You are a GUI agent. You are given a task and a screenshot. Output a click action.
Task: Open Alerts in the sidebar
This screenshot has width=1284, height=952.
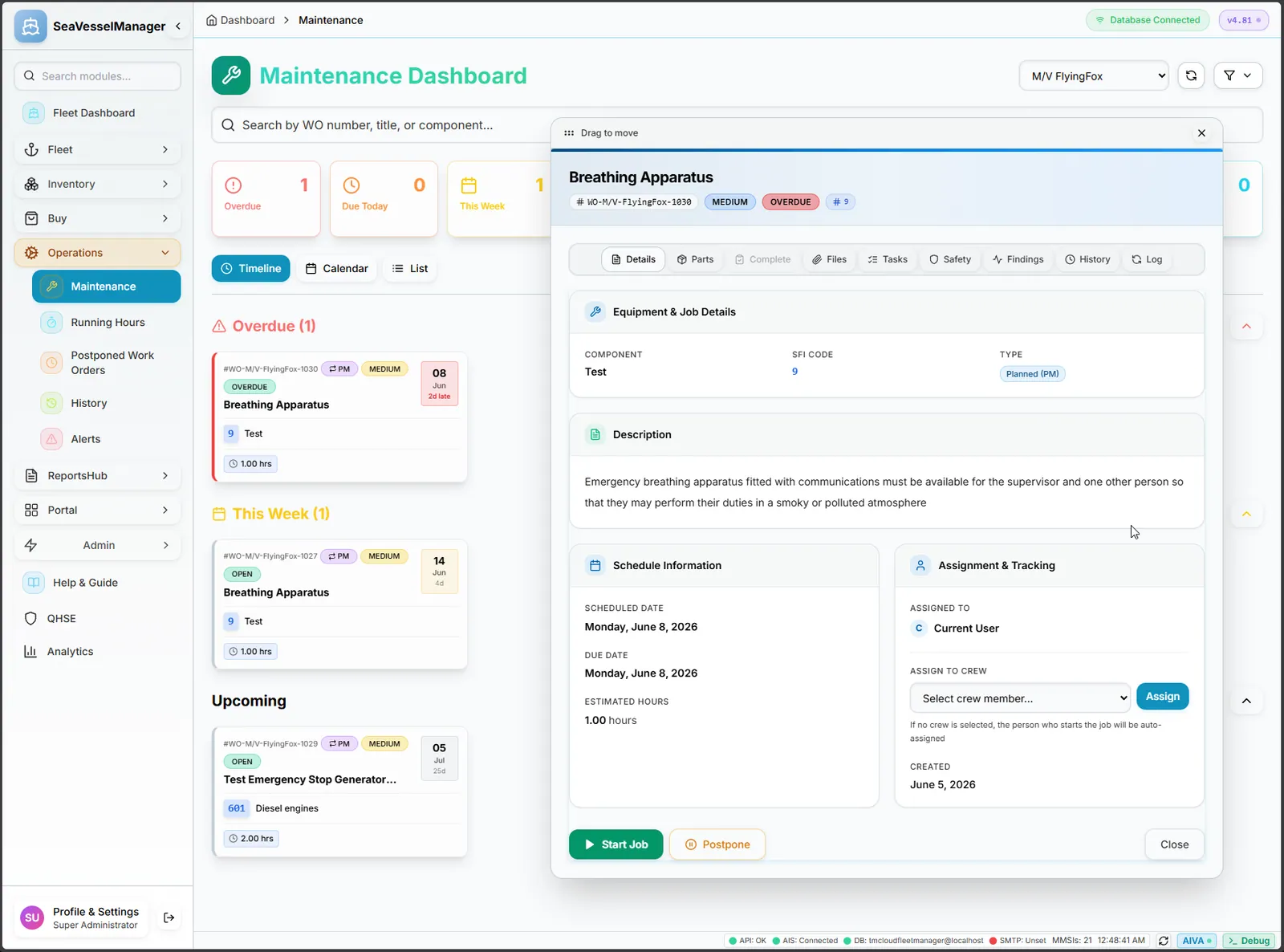106,439
